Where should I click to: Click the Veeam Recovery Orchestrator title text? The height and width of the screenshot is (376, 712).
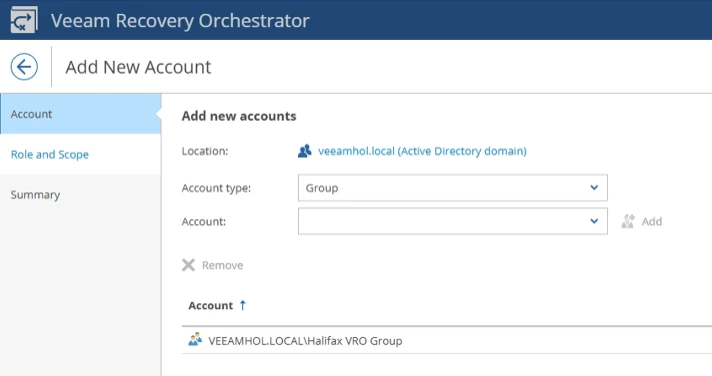(x=180, y=20)
